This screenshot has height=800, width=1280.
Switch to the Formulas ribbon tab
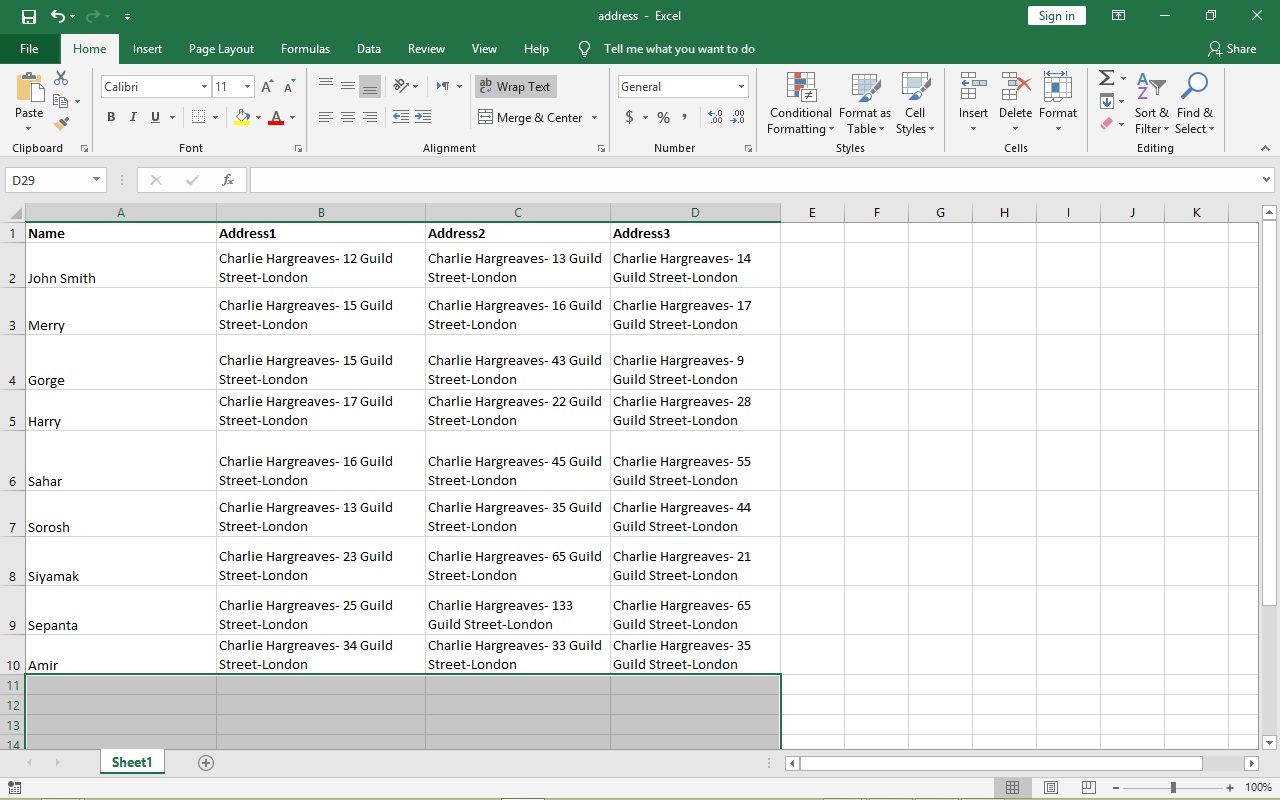click(305, 48)
